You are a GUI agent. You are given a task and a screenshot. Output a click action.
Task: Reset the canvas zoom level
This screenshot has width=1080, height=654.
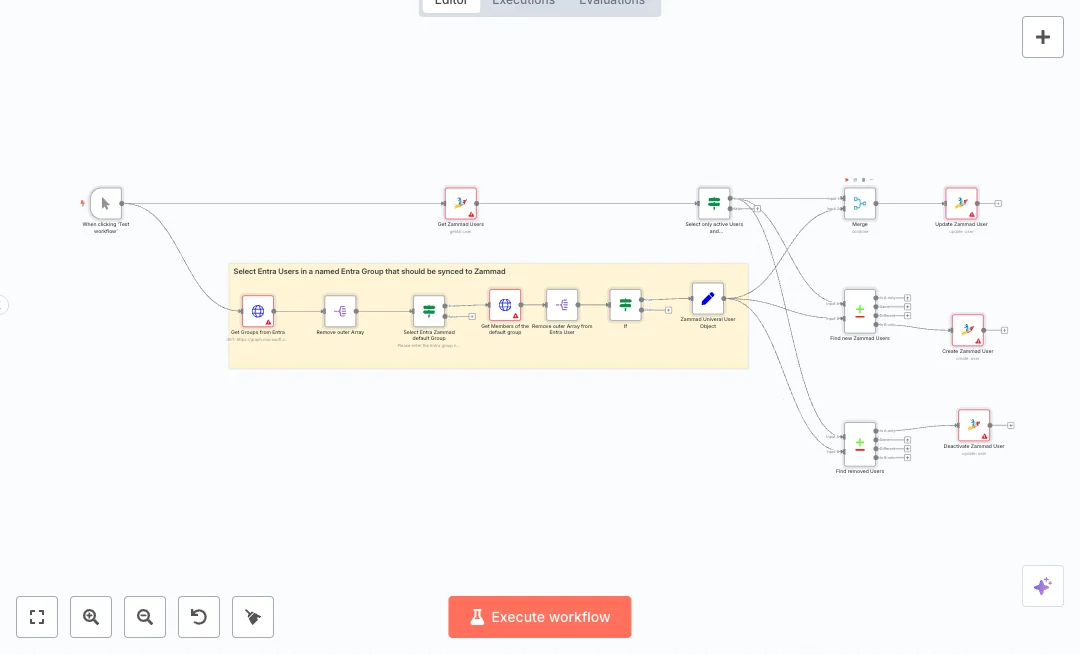(x=199, y=617)
